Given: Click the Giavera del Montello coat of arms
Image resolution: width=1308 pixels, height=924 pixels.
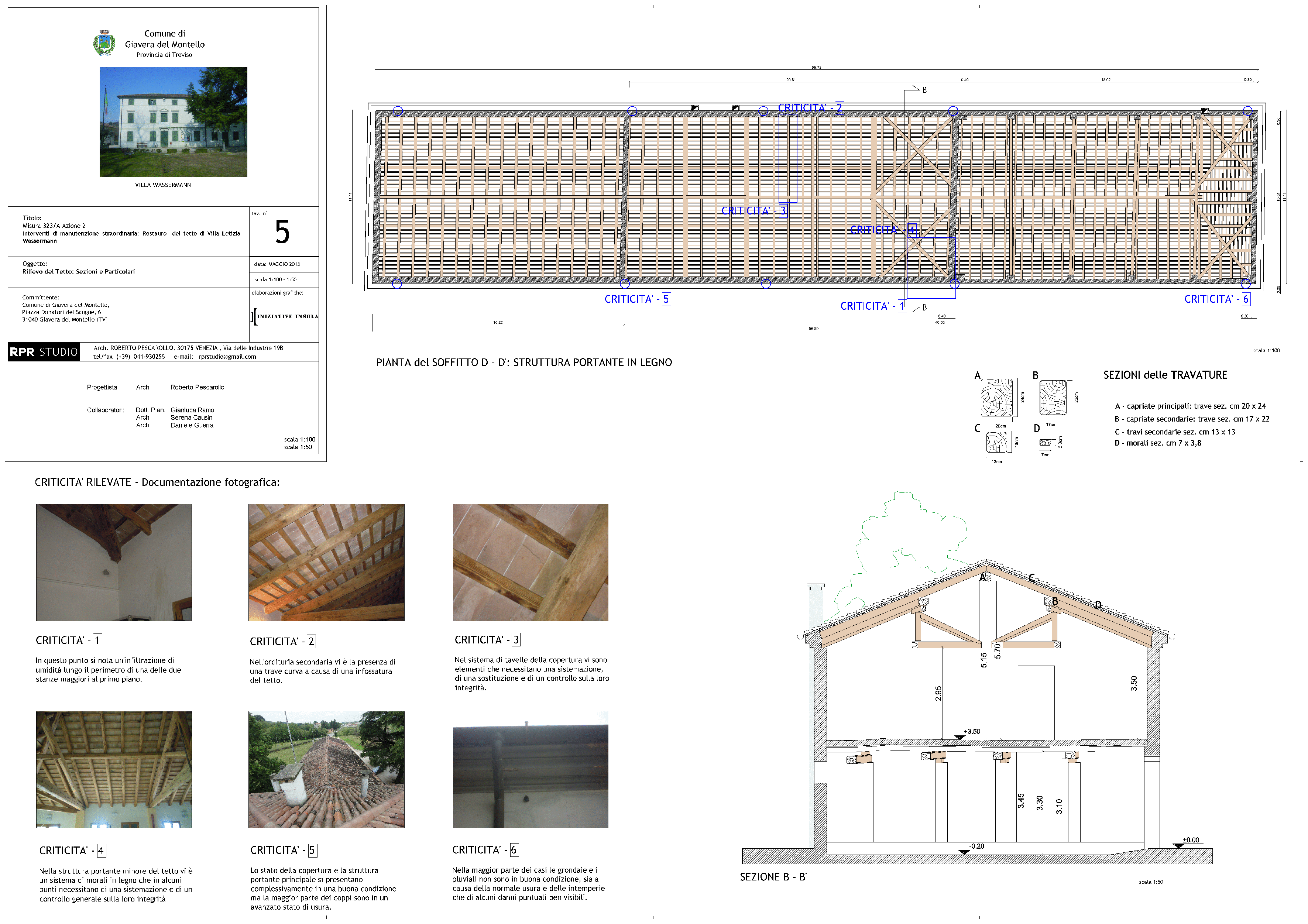Looking at the screenshot, I should point(104,43).
